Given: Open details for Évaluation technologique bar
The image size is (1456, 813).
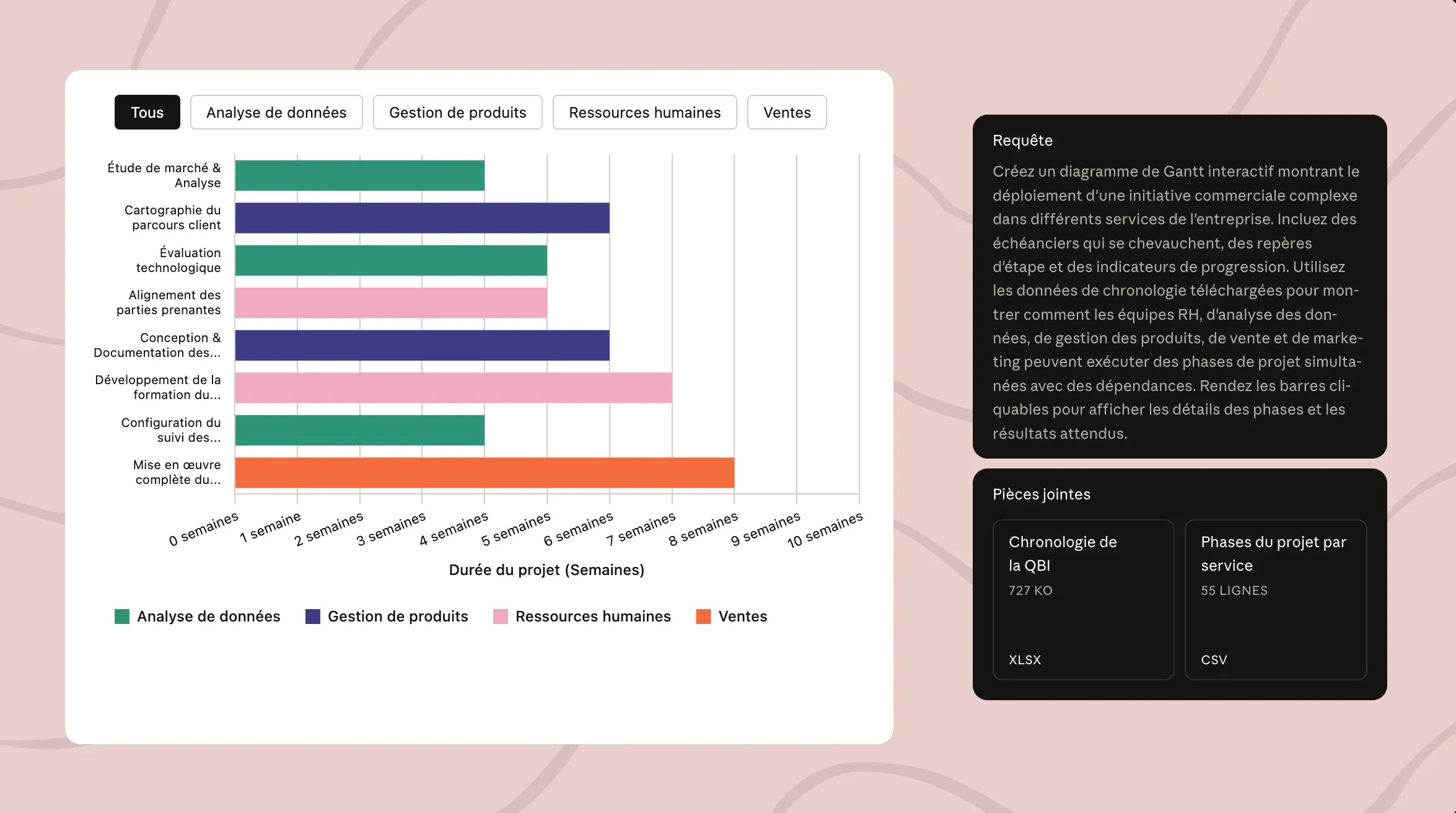Looking at the screenshot, I should tap(390, 260).
